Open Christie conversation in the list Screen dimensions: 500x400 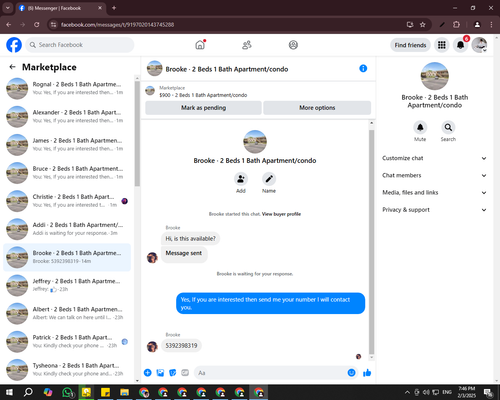tap(67, 201)
